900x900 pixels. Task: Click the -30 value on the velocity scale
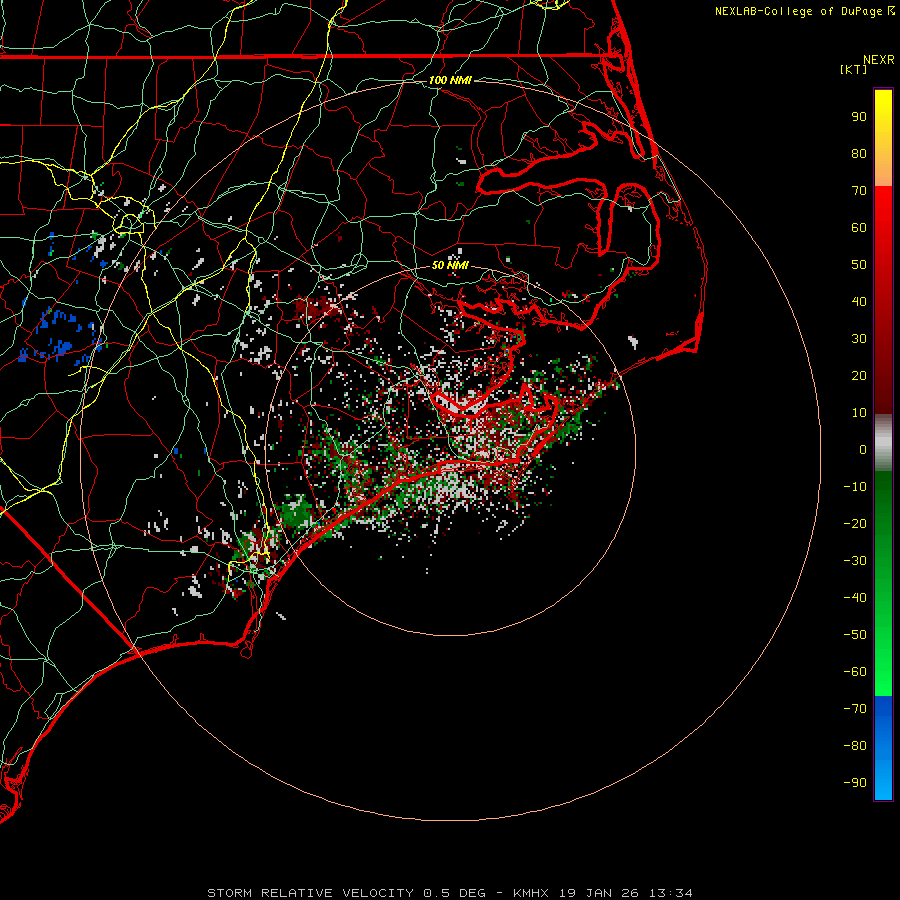(x=855, y=561)
